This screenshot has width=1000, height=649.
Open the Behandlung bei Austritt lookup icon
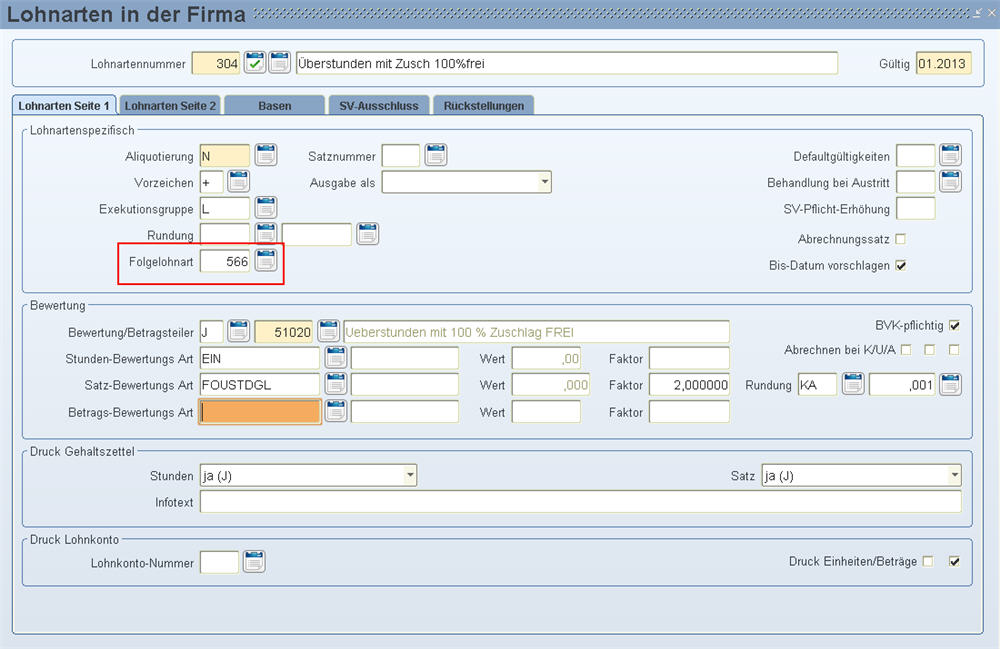950,182
